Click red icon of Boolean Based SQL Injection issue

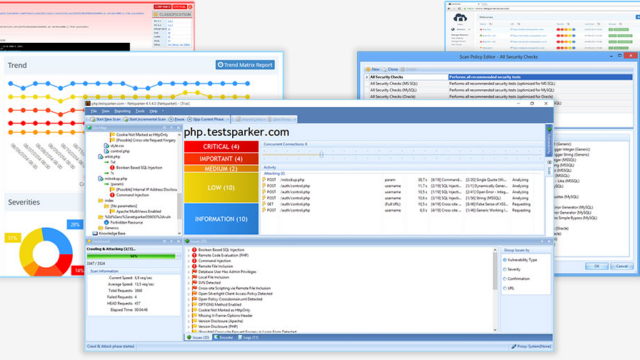pyautogui.click(x=194, y=250)
